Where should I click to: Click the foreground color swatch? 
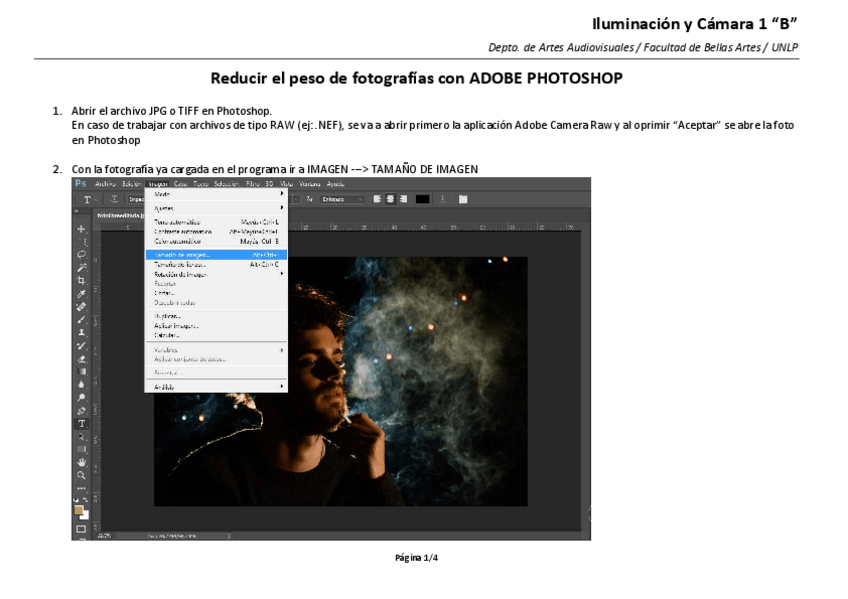[x=79, y=510]
